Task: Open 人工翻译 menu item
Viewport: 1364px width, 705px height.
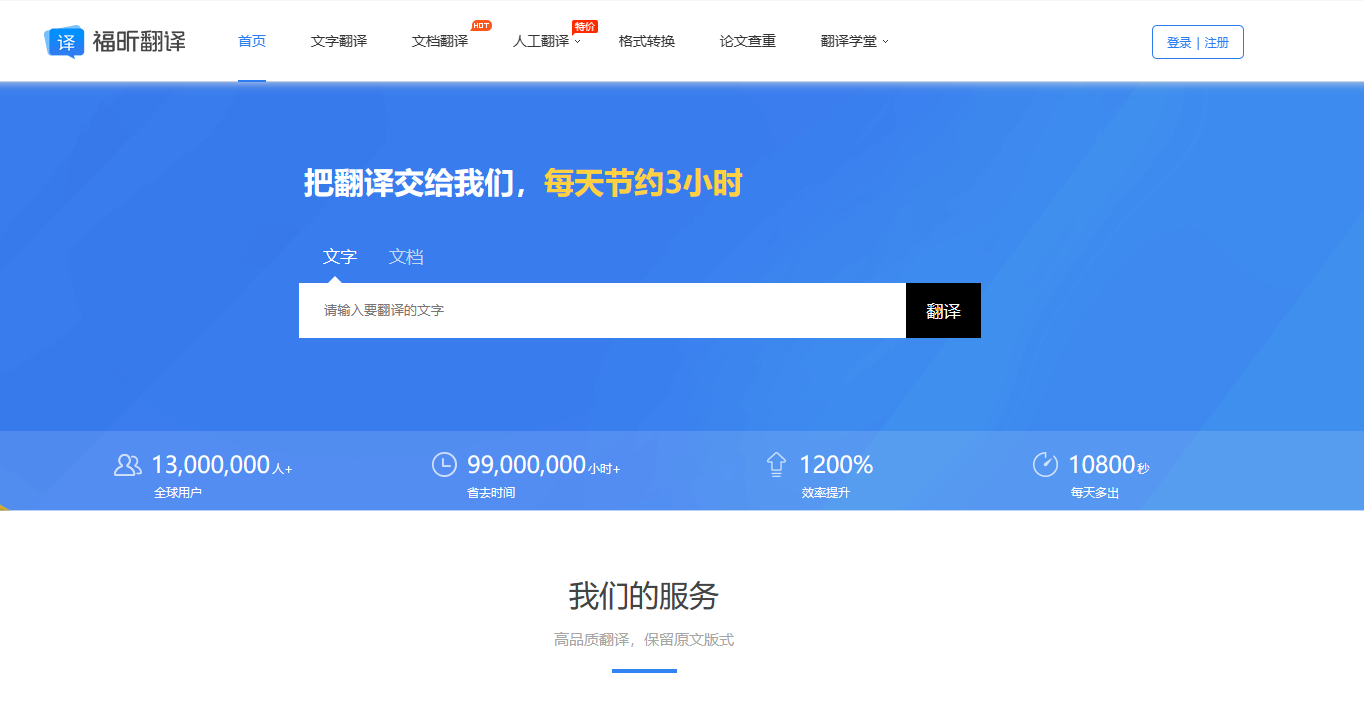Action: click(x=541, y=41)
